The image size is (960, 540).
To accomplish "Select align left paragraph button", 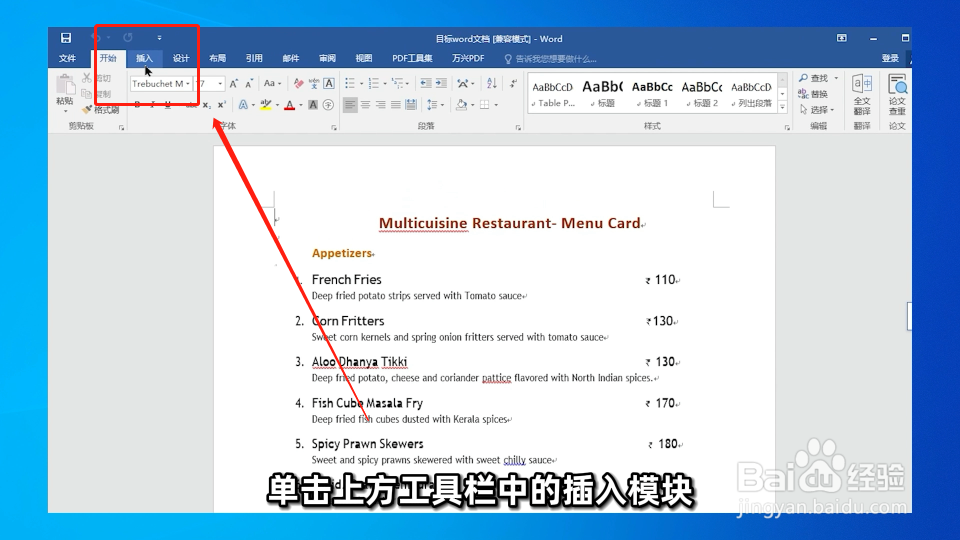I will [350, 105].
